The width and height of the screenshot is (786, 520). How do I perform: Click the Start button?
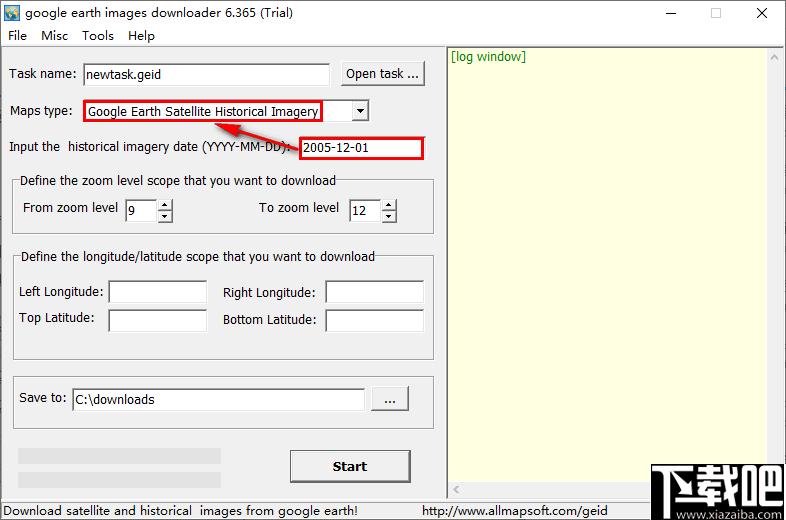[350, 466]
